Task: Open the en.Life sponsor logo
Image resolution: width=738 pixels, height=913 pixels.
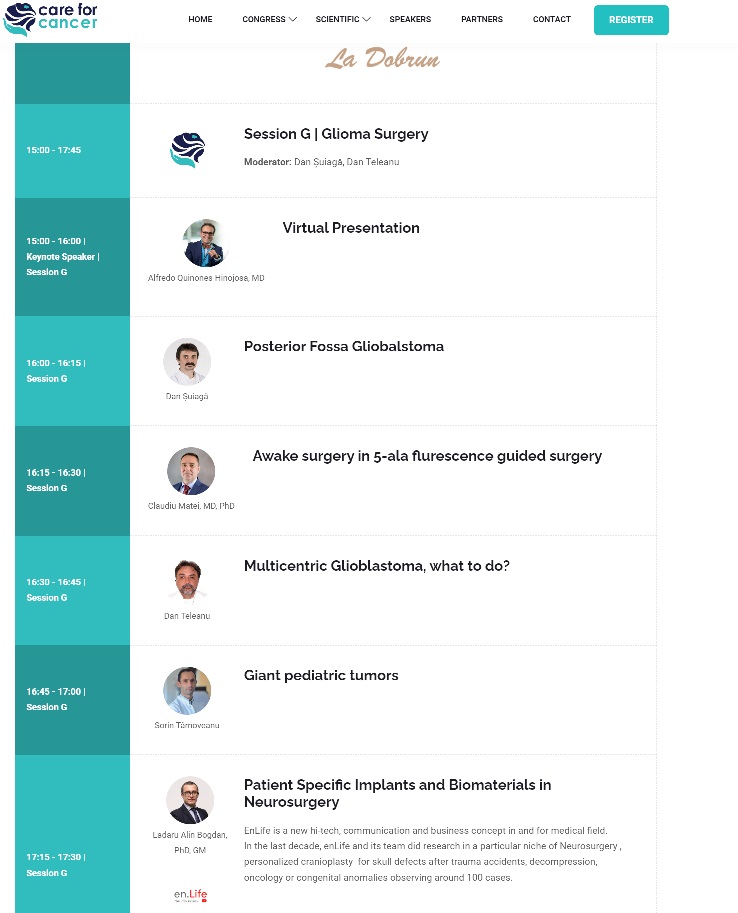Action: (x=190, y=895)
